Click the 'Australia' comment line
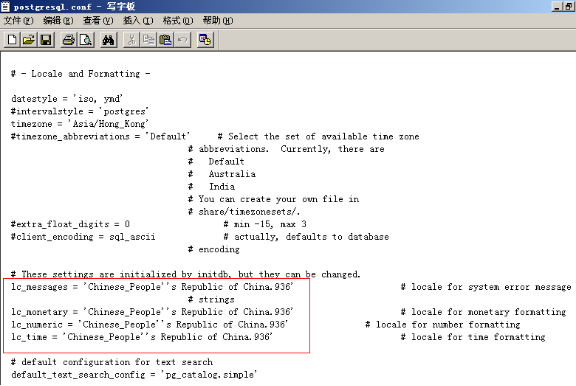The width and height of the screenshot is (576, 386). pyautogui.click(x=222, y=174)
